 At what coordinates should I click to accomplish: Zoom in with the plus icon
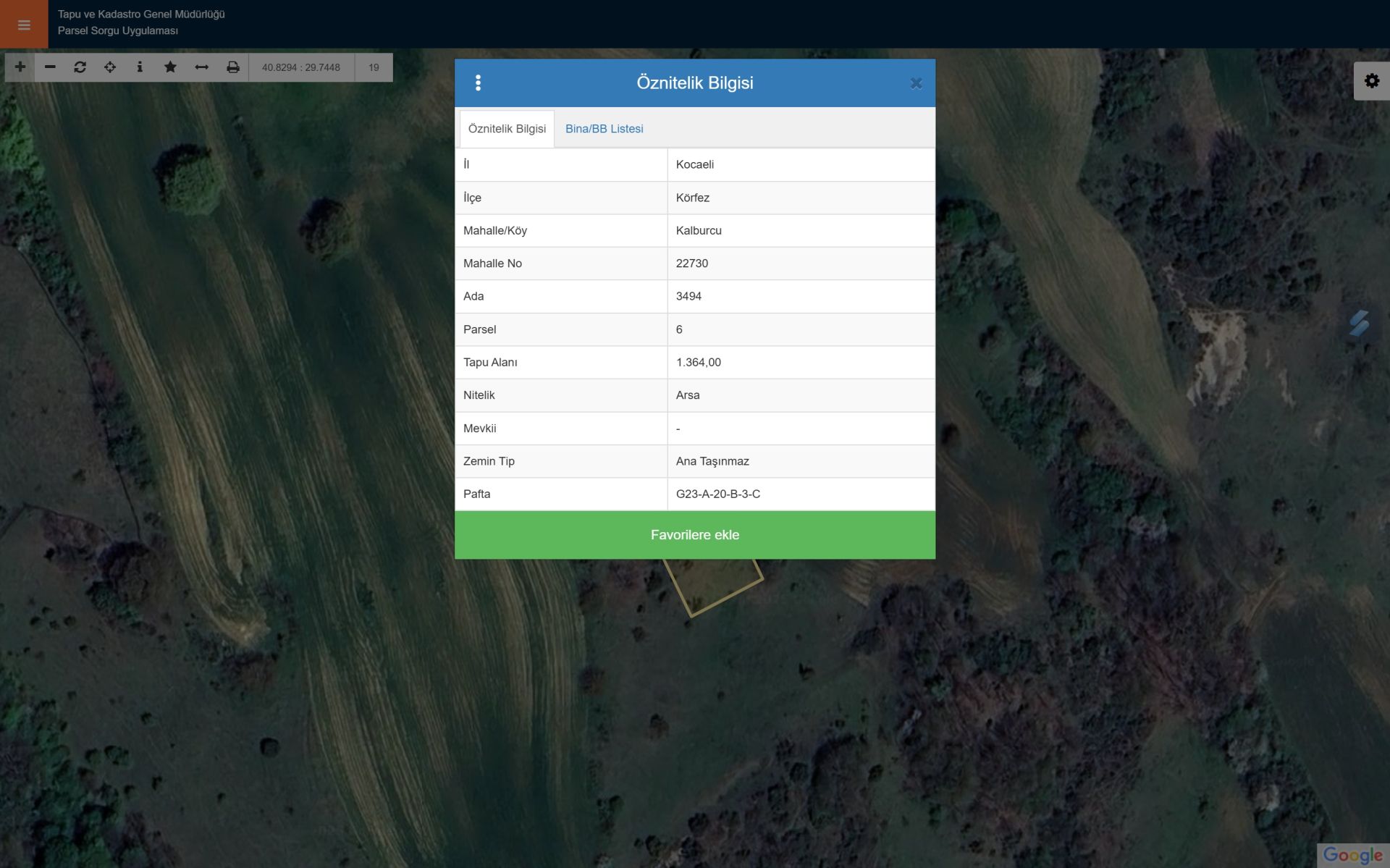[x=20, y=67]
